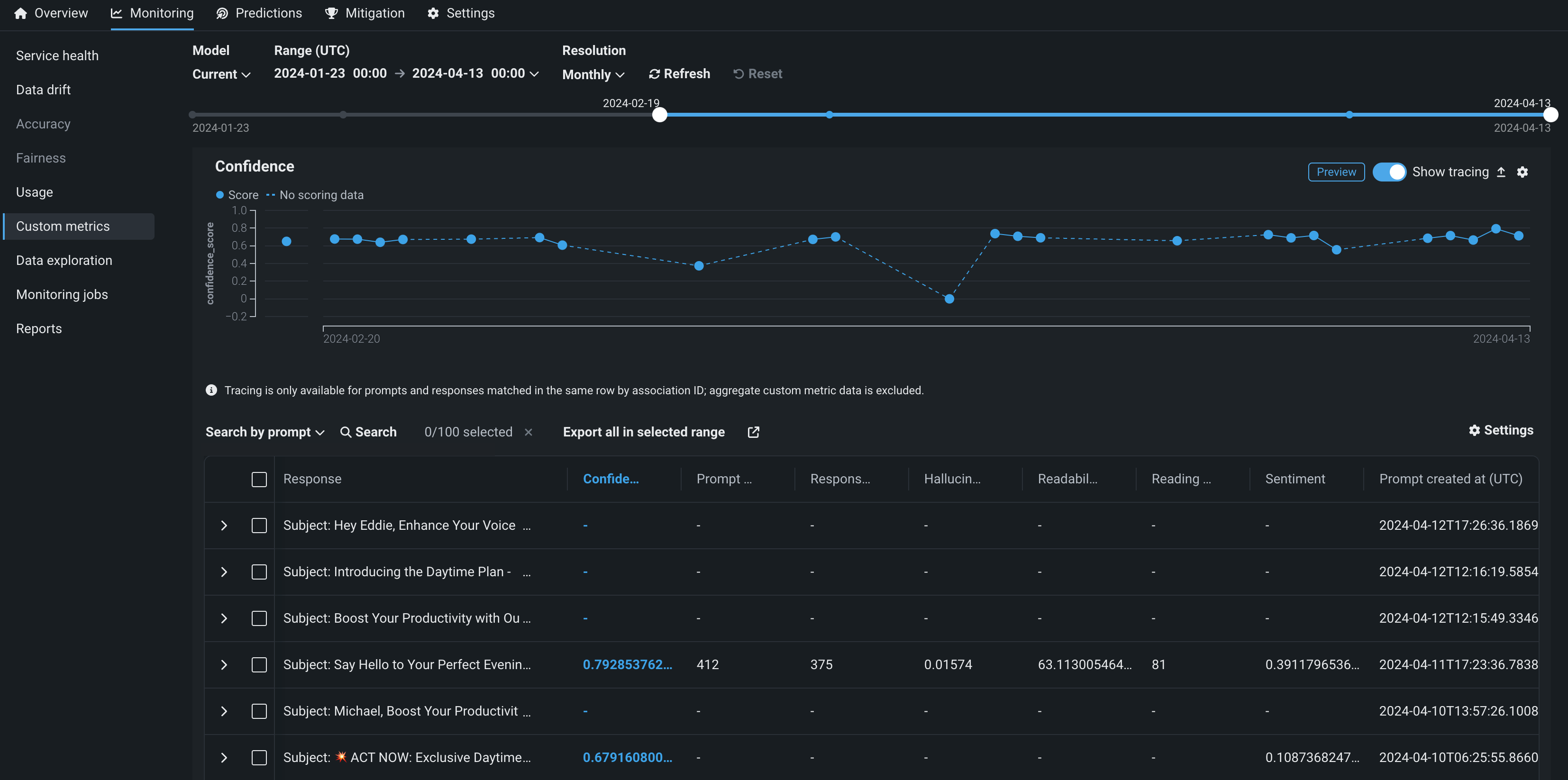Viewport: 1568px width, 780px height.
Task: Open the Resolution Monthly dropdown
Action: [593, 74]
